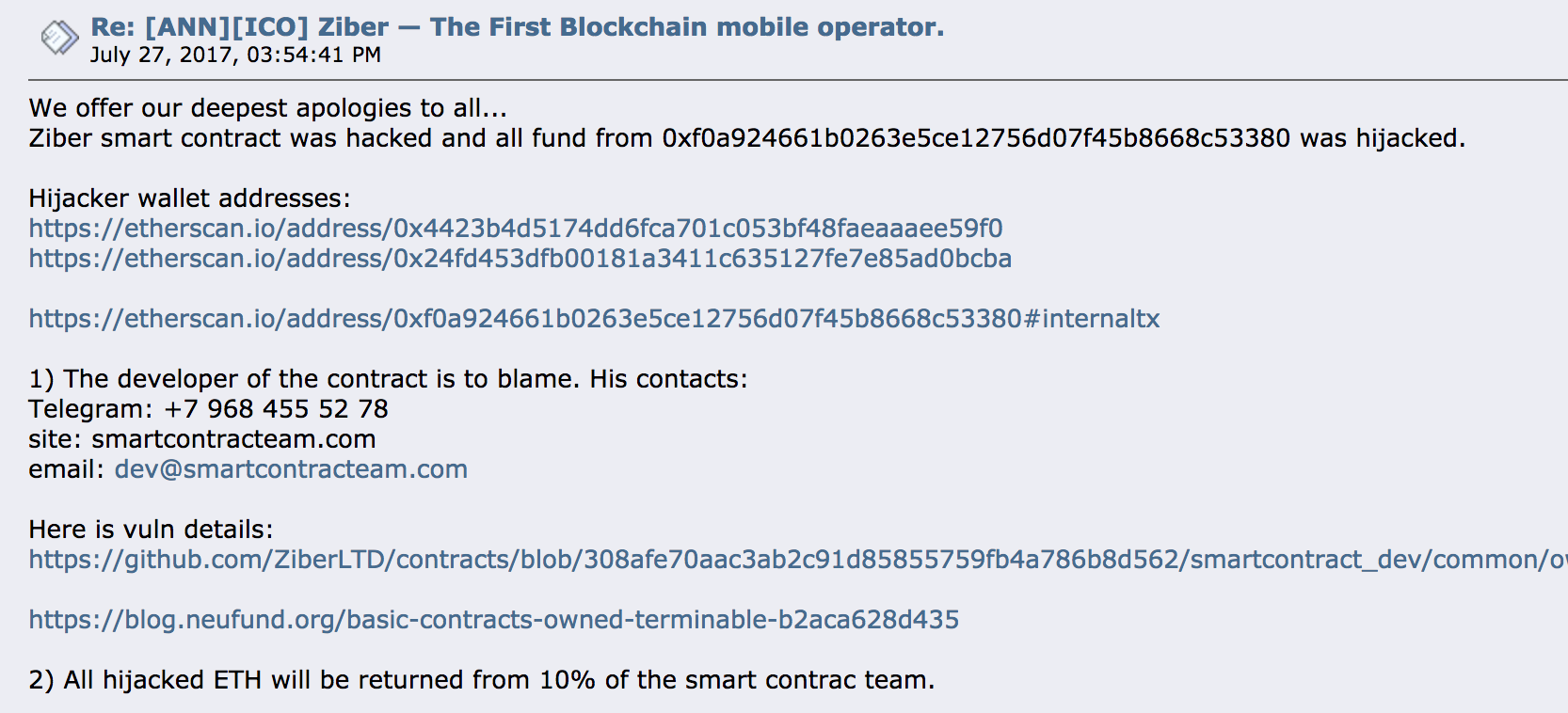1568x713 pixels.
Task: Click the 'developer of the contract is to blame' line
Action: point(389,379)
